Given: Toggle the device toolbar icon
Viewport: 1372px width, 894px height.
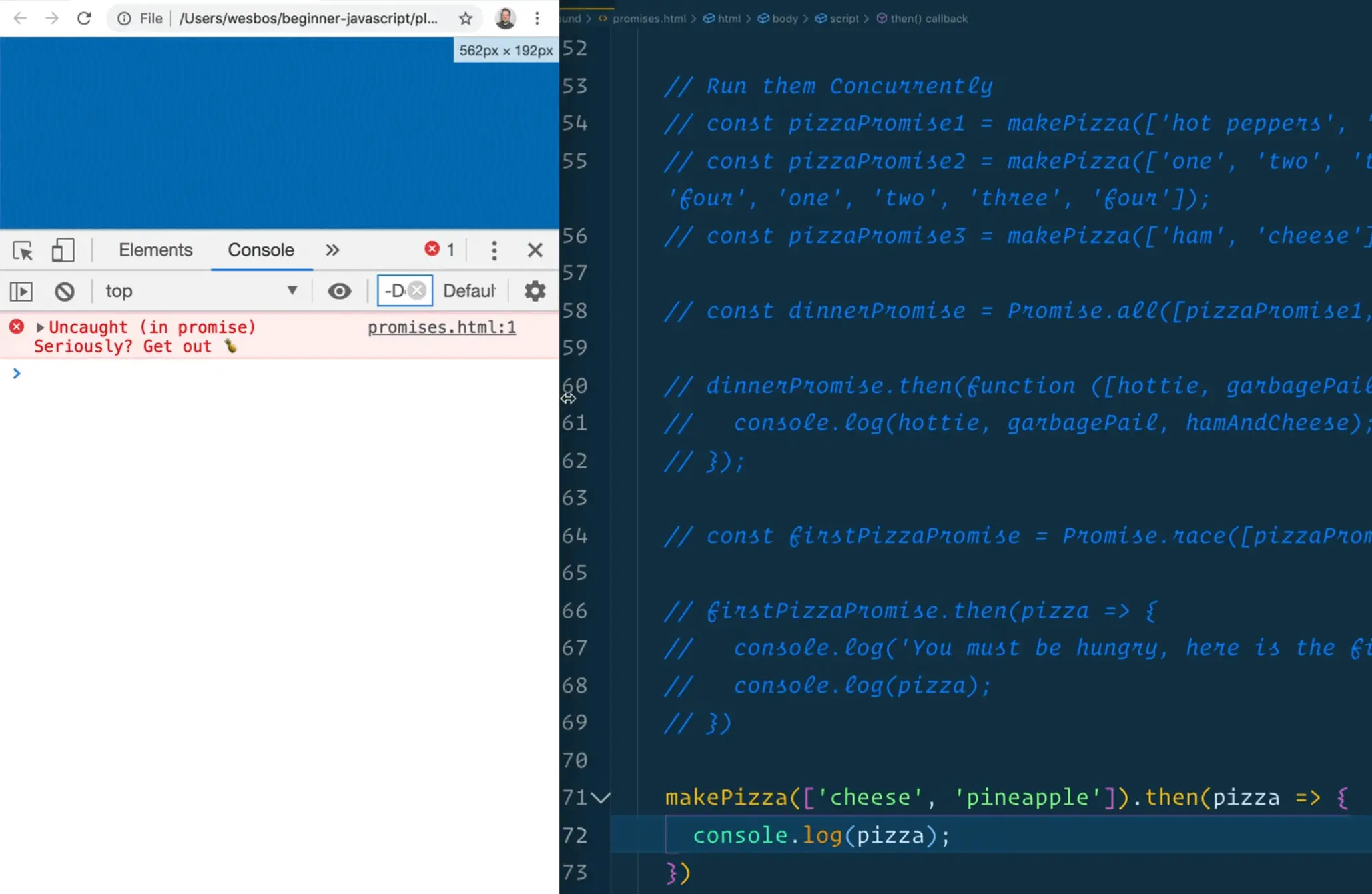Looking at the screenshot, I should (63, 250).
